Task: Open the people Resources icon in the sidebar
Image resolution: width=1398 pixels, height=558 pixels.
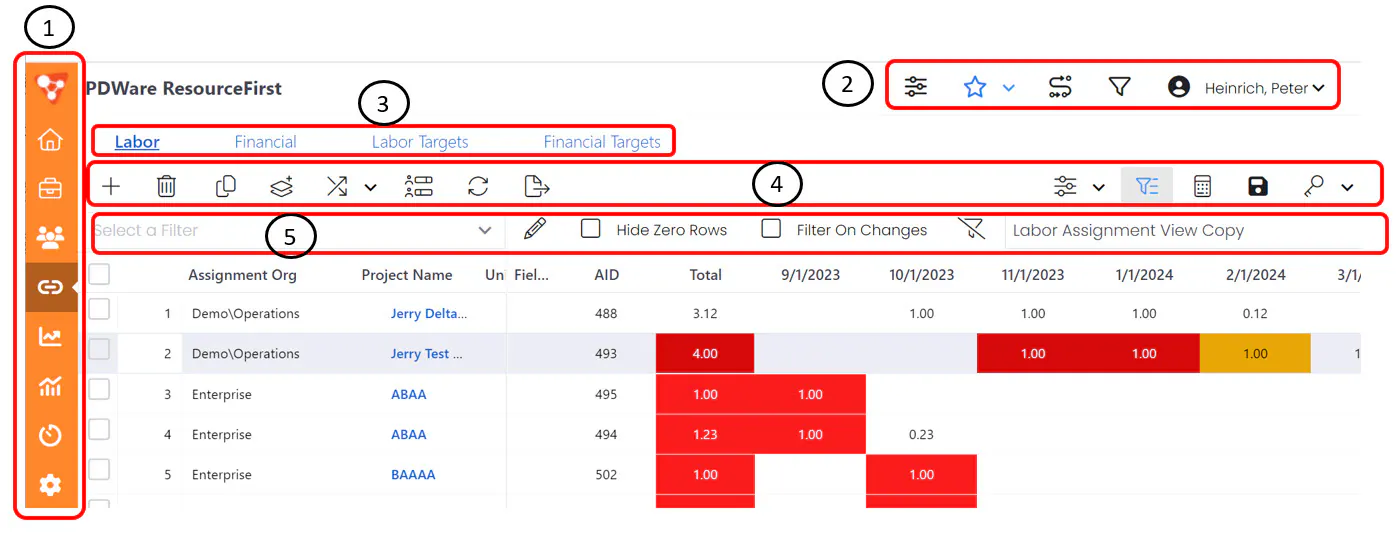Action: (49, 237)
